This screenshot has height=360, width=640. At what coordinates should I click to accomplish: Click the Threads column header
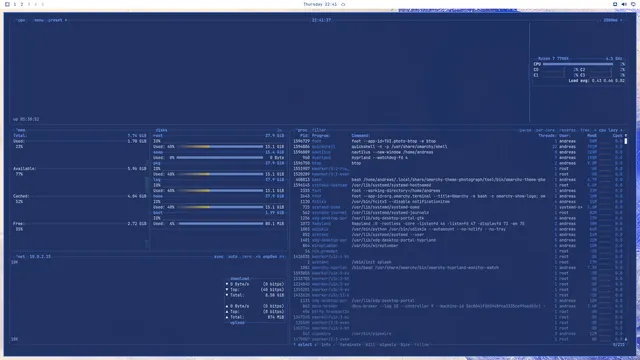[x=547, y=136]
